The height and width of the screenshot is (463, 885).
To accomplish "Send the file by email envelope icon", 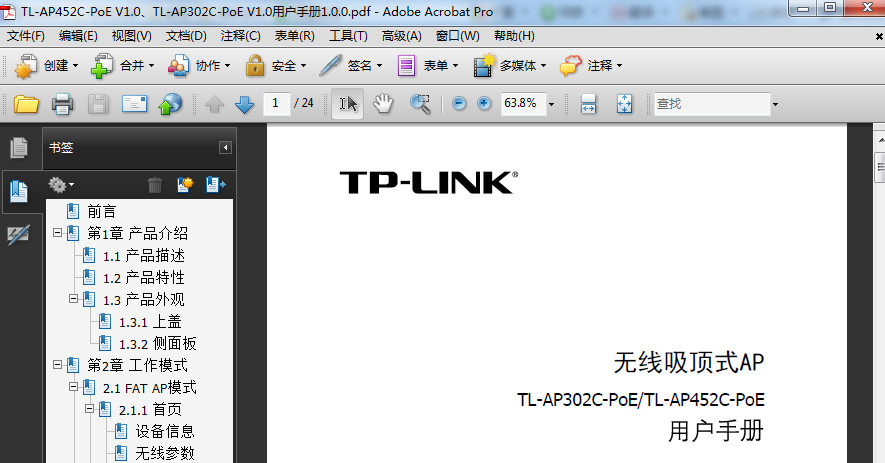I will click(134, 104).
